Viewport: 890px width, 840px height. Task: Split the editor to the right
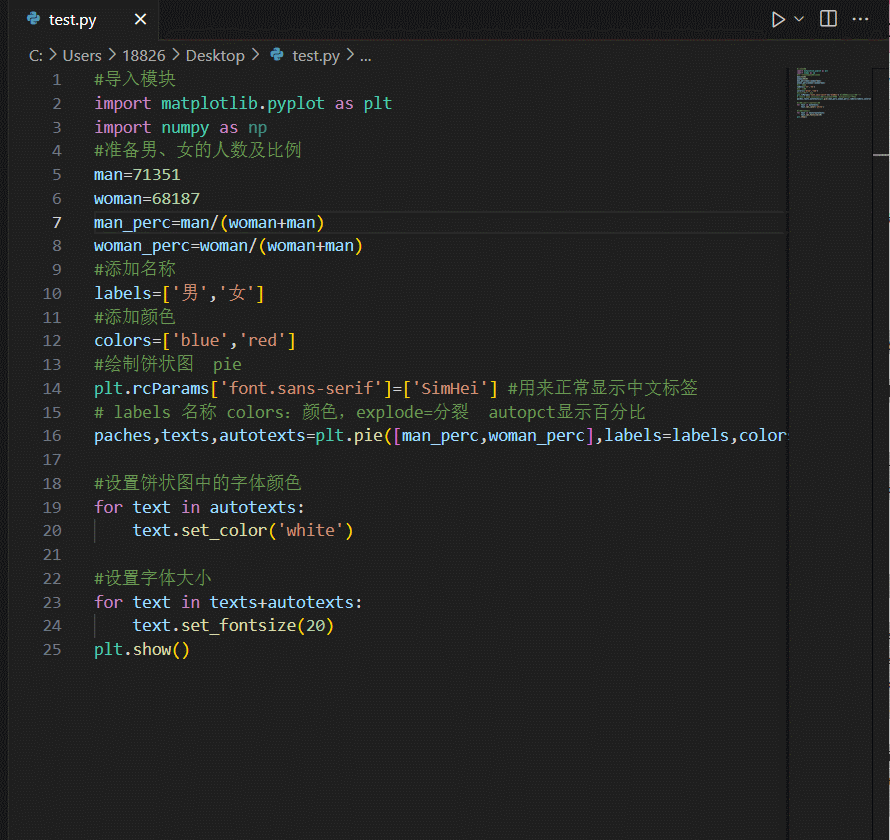point(828,19)
